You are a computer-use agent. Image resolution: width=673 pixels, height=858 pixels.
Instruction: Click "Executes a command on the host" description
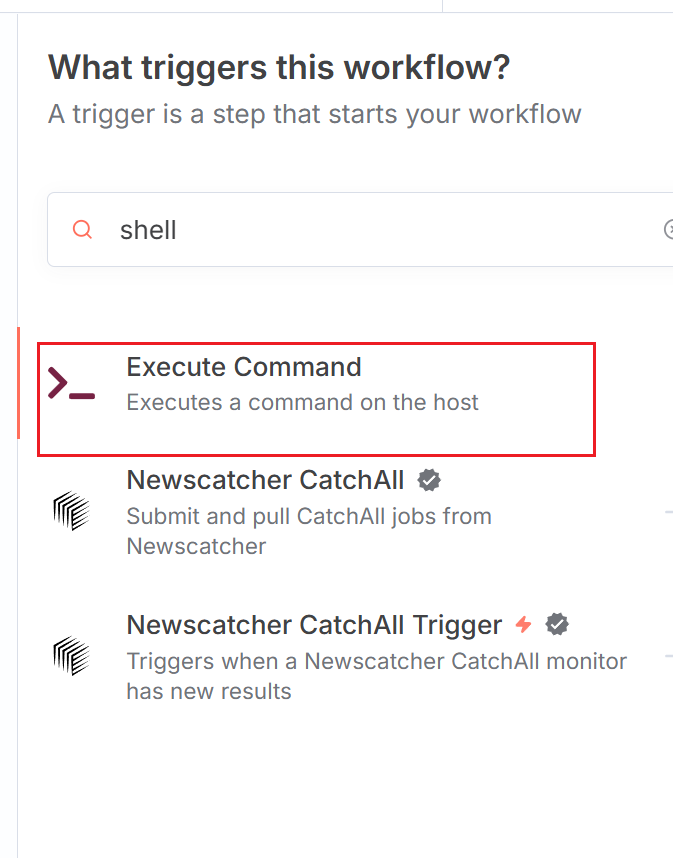click(x=302, y=402)
